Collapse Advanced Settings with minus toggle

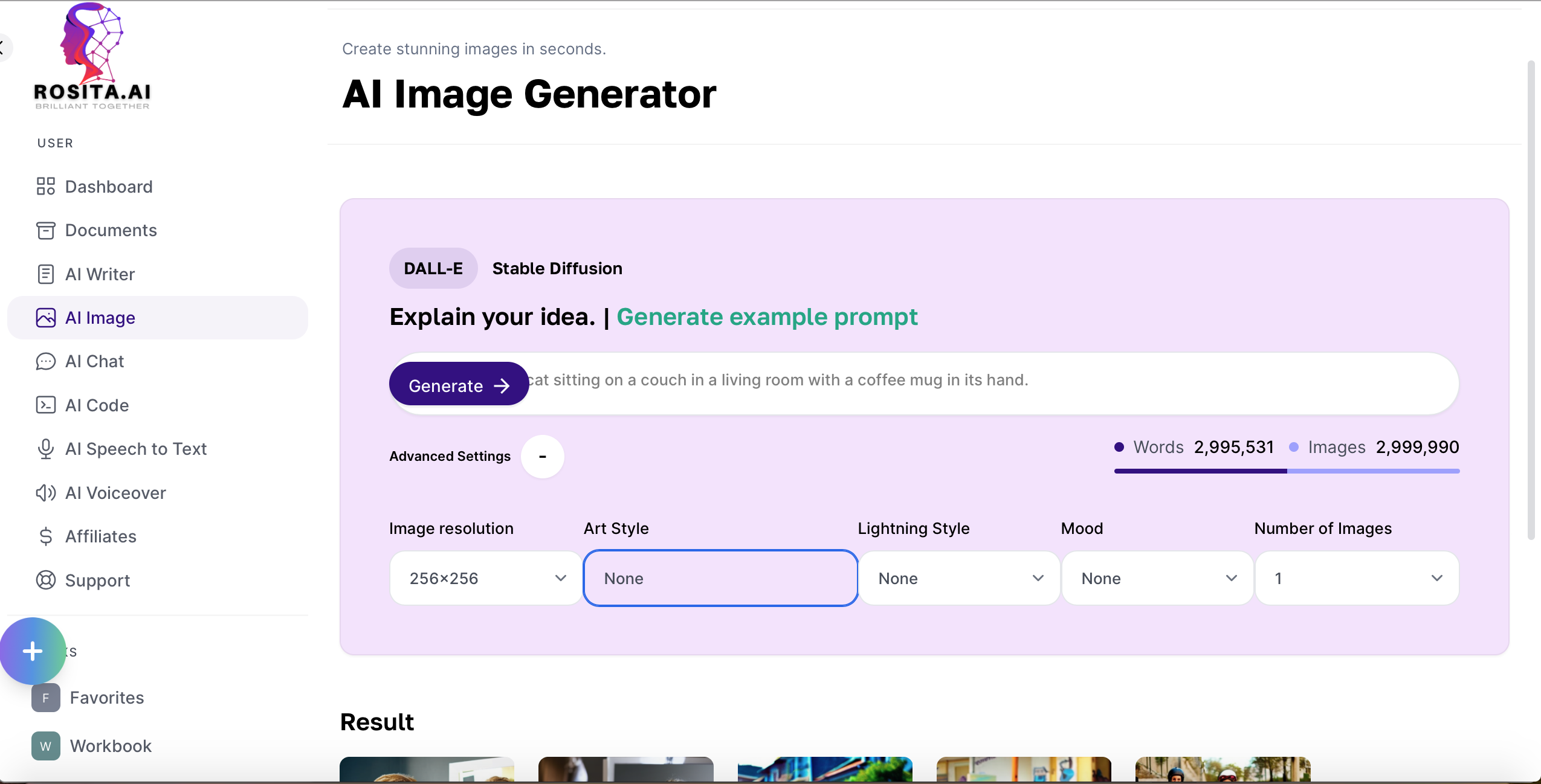click(x=542, y=457)
